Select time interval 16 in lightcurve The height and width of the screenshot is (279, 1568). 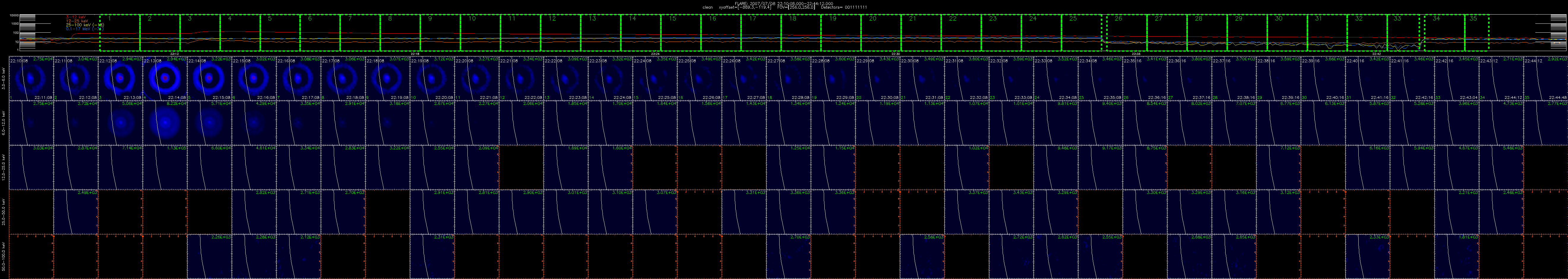tap(721, 33)
